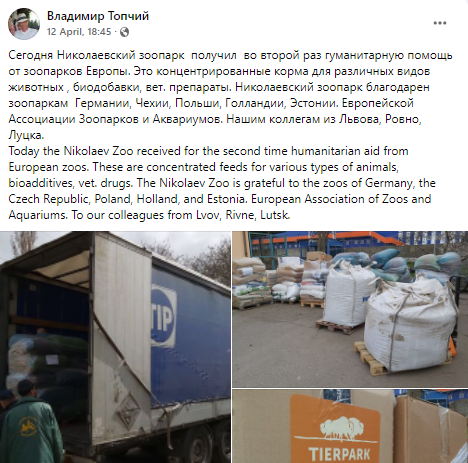Click the Russian paragraph starting with Сегодня
Image resolution: width=468 pixels, height=463 pixels.
coord(230,95)
